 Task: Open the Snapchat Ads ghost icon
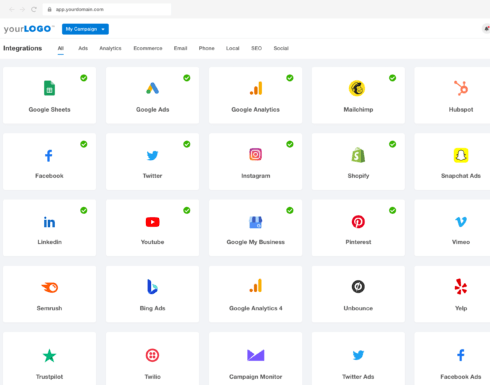[x=461, y=155]
